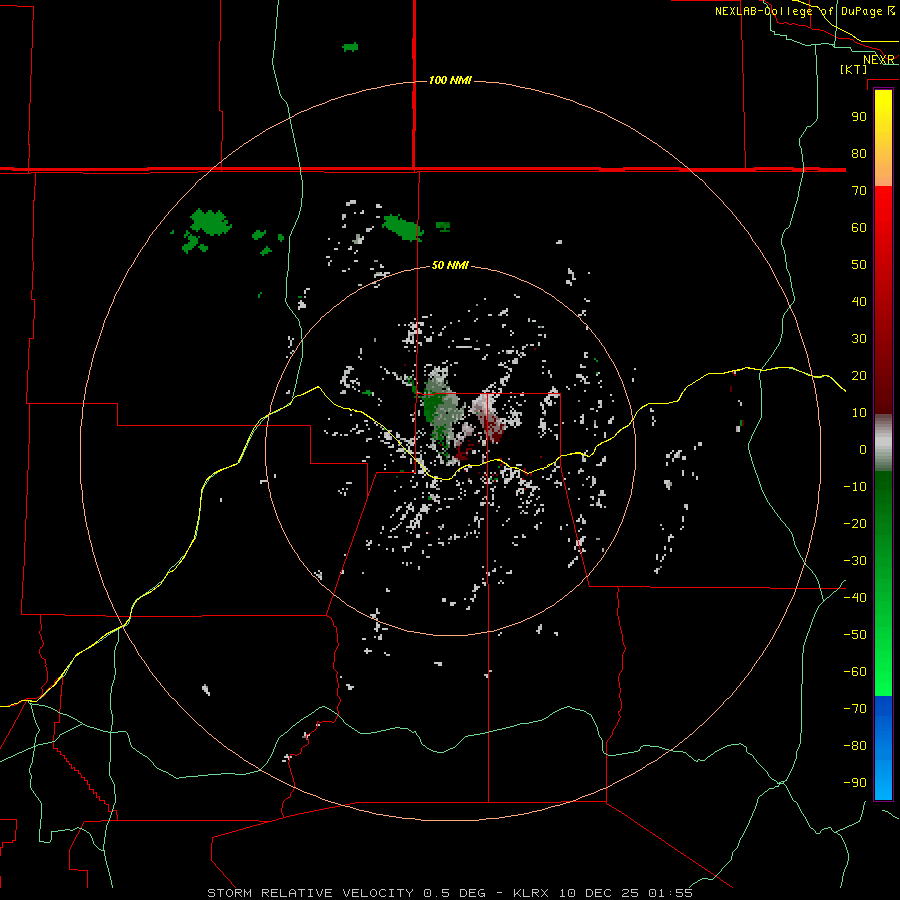Image resolution: width=900 pixels, height=900 pixels.
Task: Click the 60 value on velocity scale
Action: 859,227
